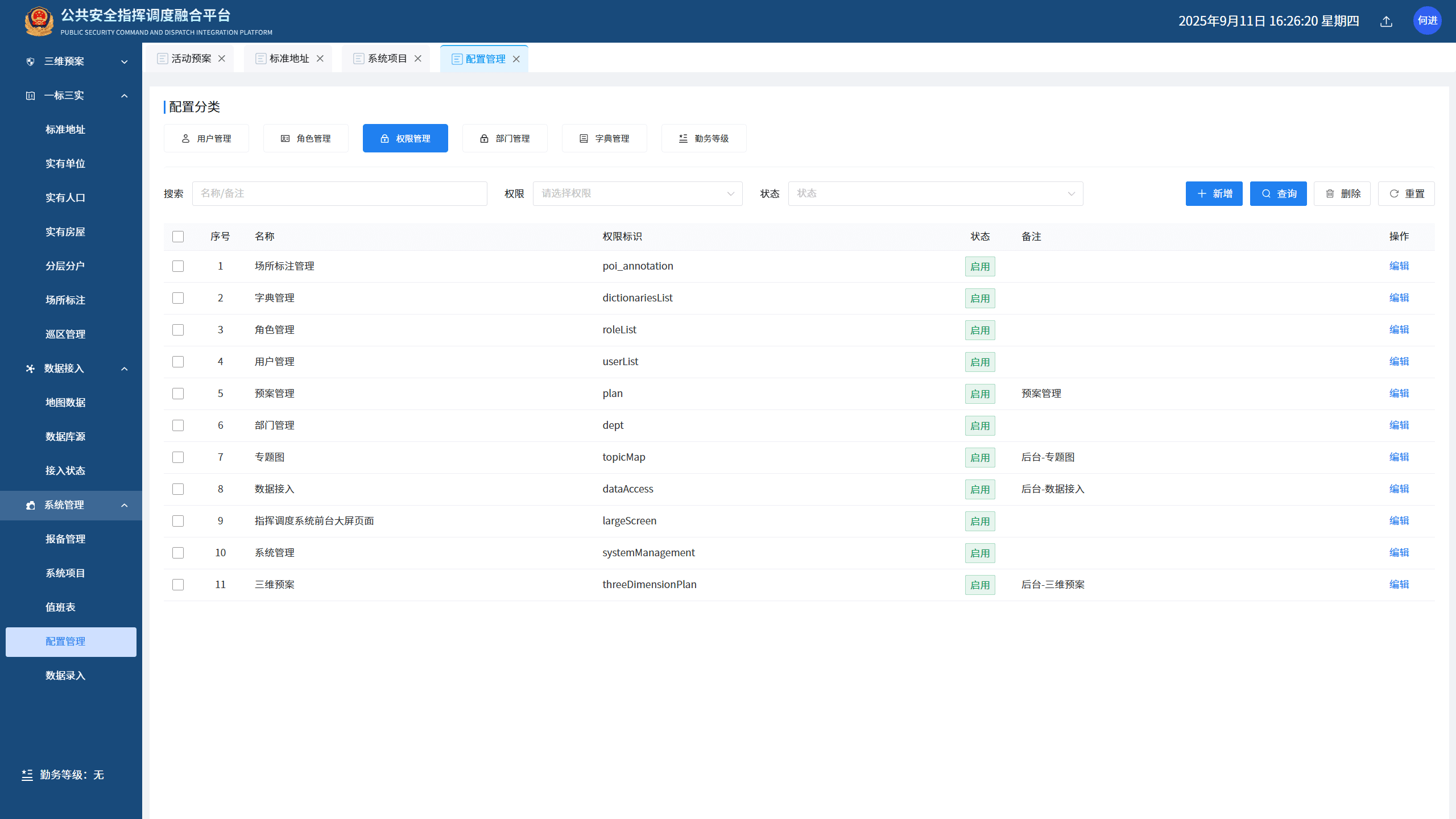Edit the 预案管理 permission row
Image resolution: width=1456 pixels, height=819 pixels.
[1399, 394]
